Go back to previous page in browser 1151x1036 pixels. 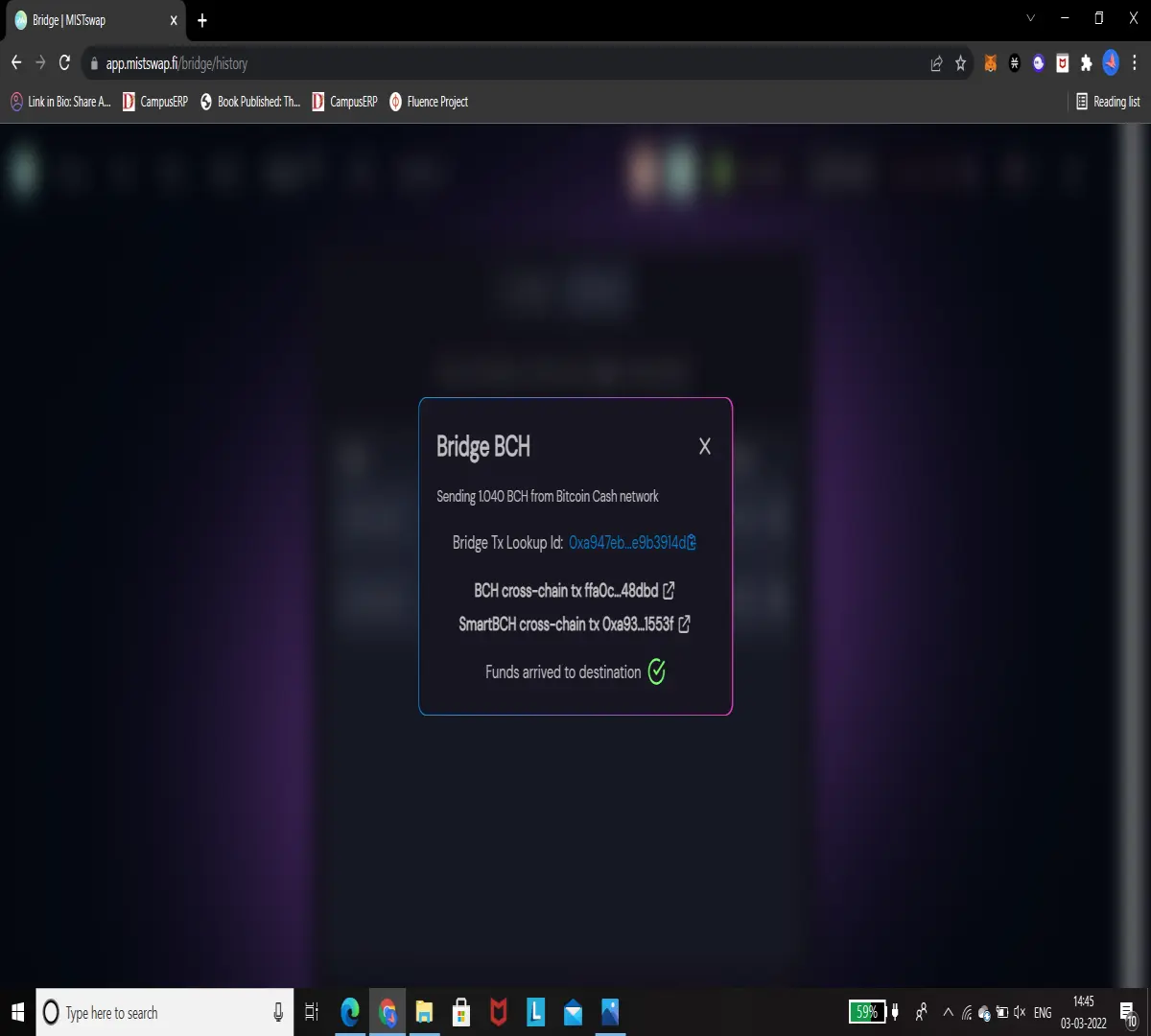coord(16,63)
